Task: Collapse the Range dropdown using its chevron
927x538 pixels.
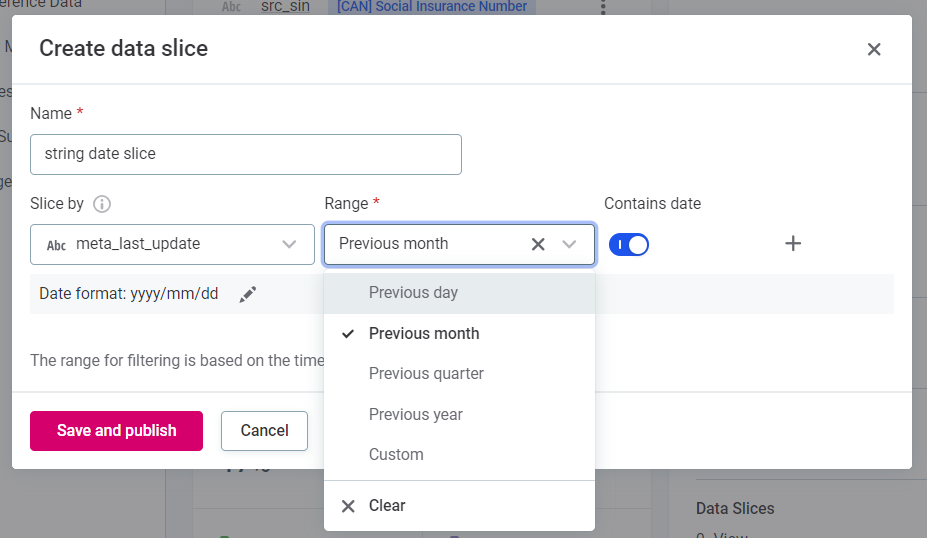Action: coord(570,244)
